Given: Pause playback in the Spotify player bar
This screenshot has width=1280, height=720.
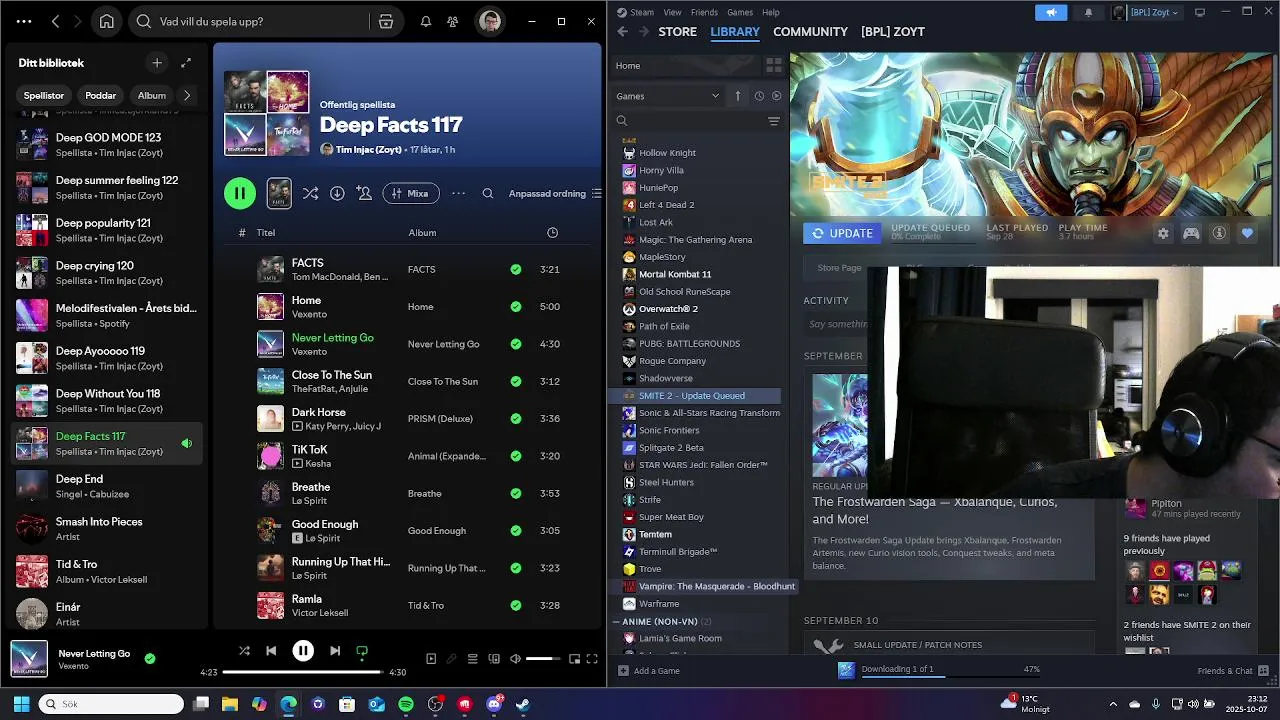Looking at the screenshot, I should coord(303,650).
